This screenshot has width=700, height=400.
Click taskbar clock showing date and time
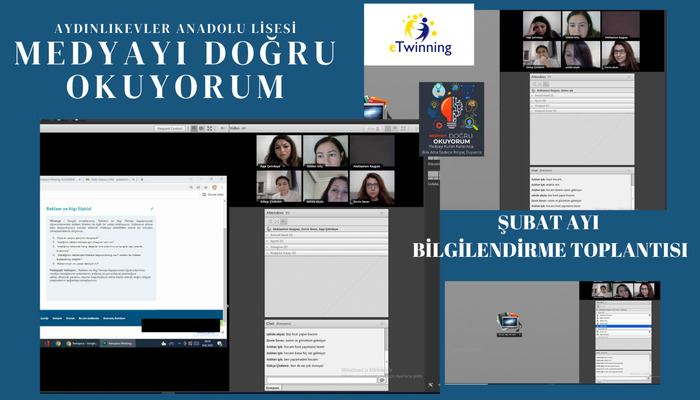(207, 343)
